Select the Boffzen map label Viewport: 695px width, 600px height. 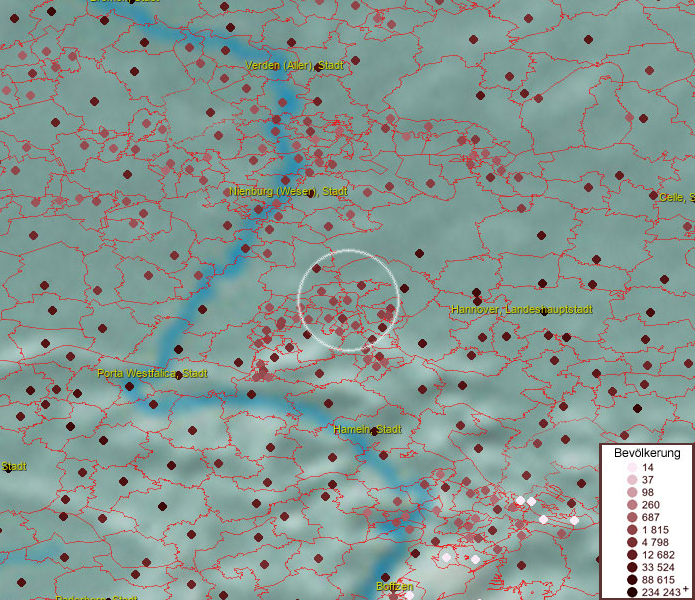(x=394, y=586)
